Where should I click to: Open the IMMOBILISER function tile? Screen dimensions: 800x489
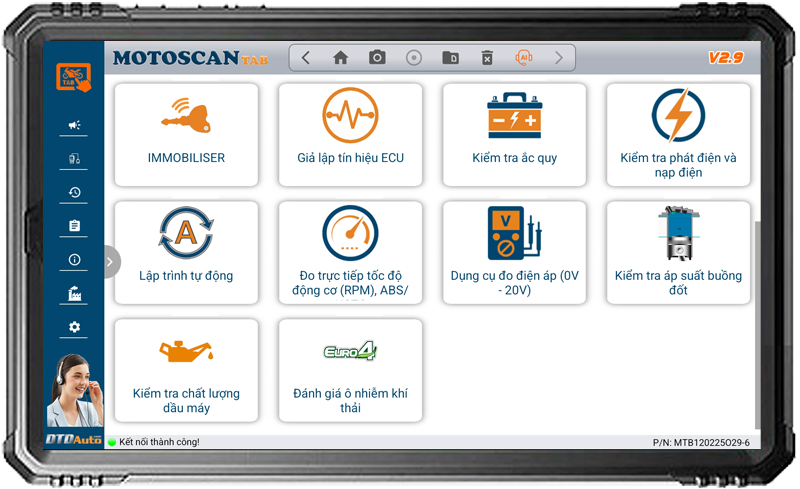click(x=186, y=135)
